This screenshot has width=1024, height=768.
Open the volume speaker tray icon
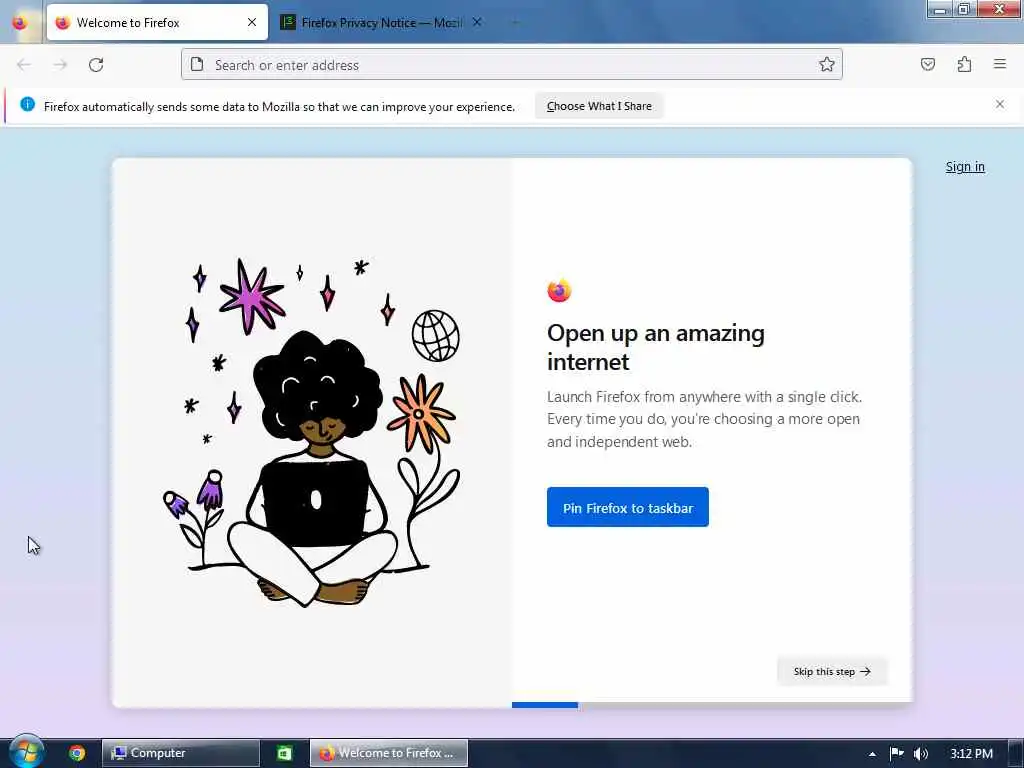pyautogui.click(x=921, y=754)
